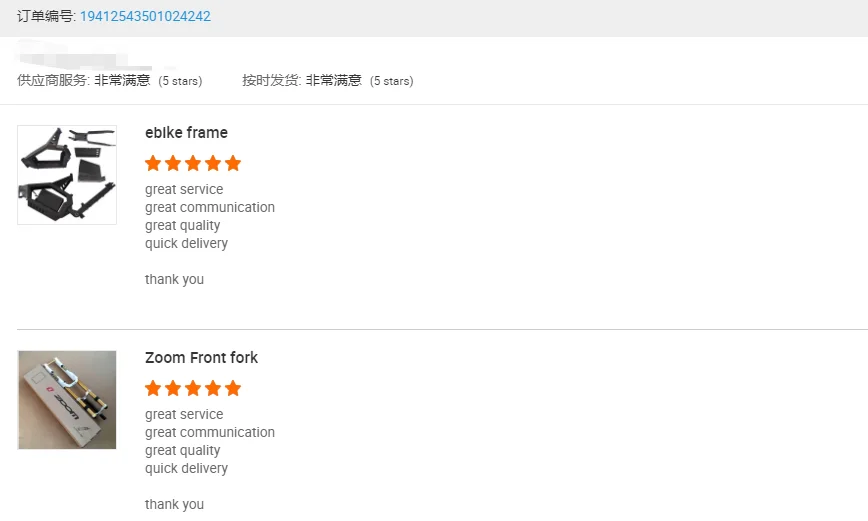The height and width of the screenshot is (521, 868).
Task: Click the 供应商服务 supplier service rating label
Action: [x=53, y=81]
